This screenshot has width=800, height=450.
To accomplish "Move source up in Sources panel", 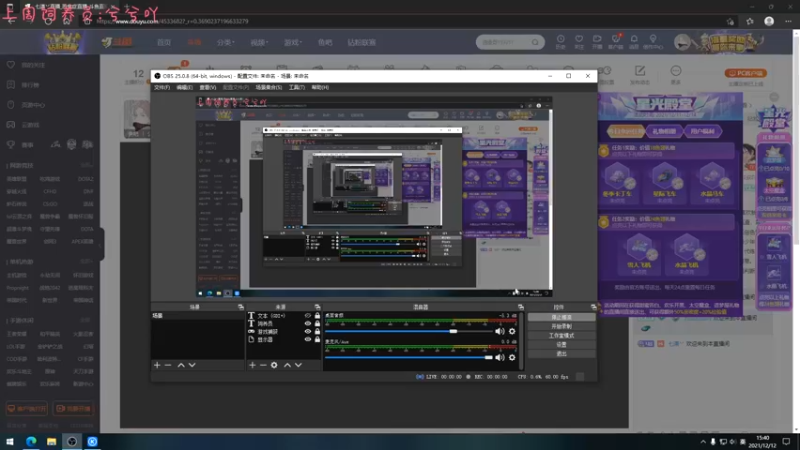I will 287,365.
